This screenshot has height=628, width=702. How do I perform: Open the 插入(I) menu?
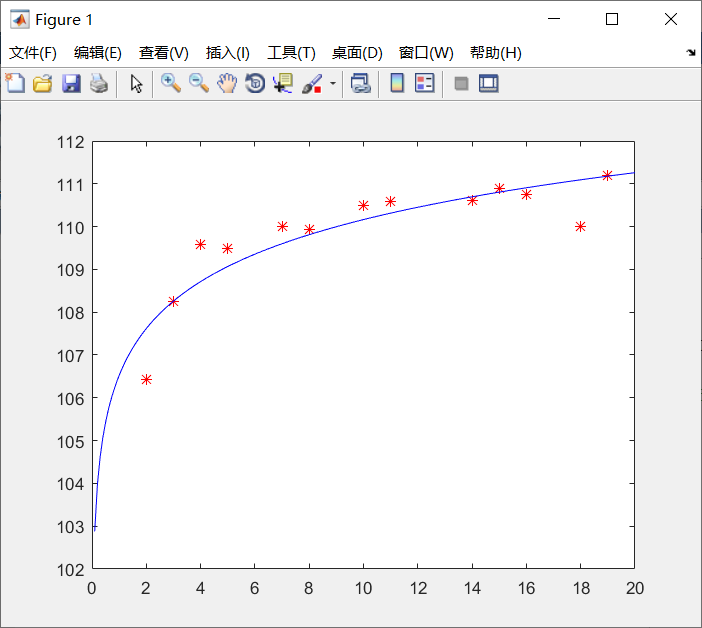point(228,53)
